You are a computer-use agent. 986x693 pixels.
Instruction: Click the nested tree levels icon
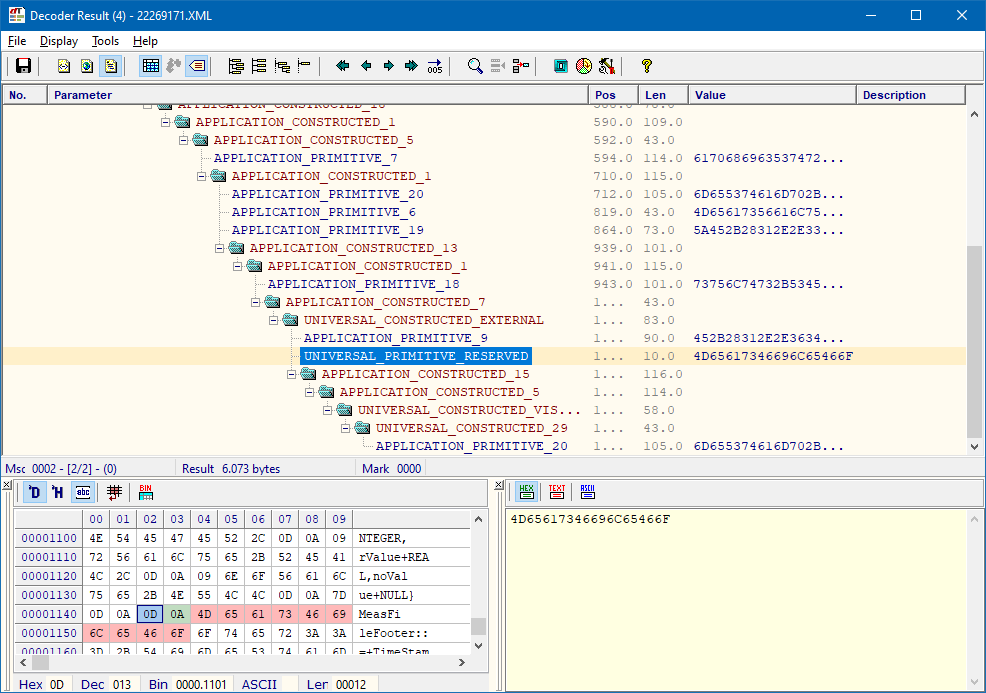tap(282, 66)
